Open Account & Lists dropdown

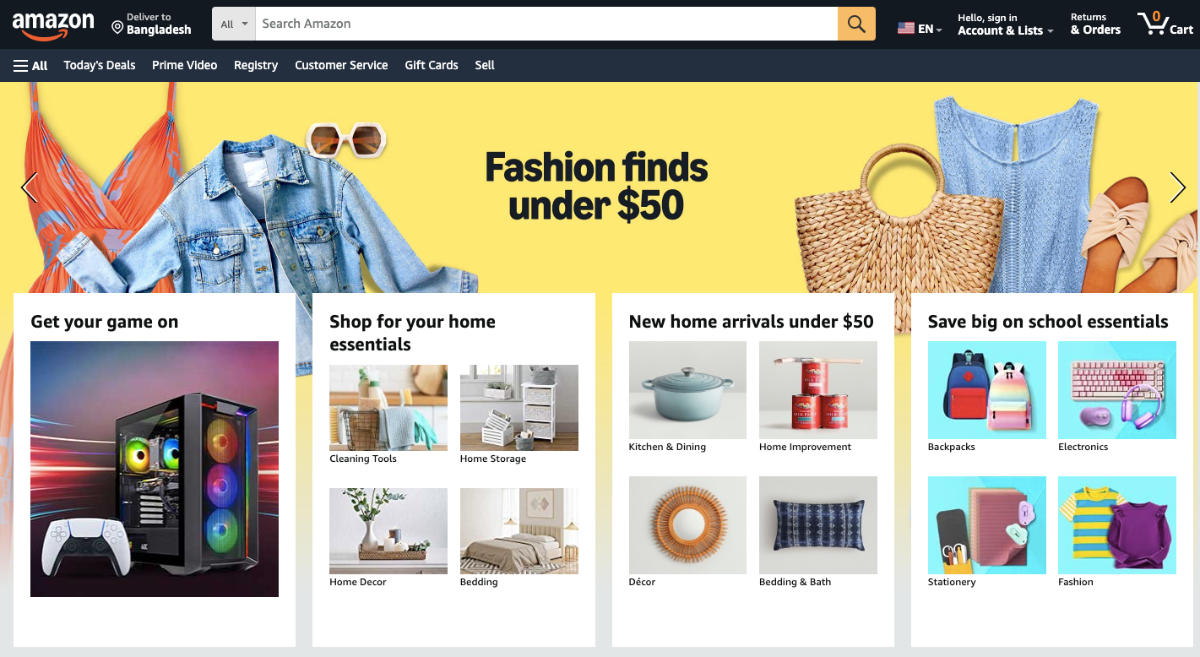coord(1005,24)
